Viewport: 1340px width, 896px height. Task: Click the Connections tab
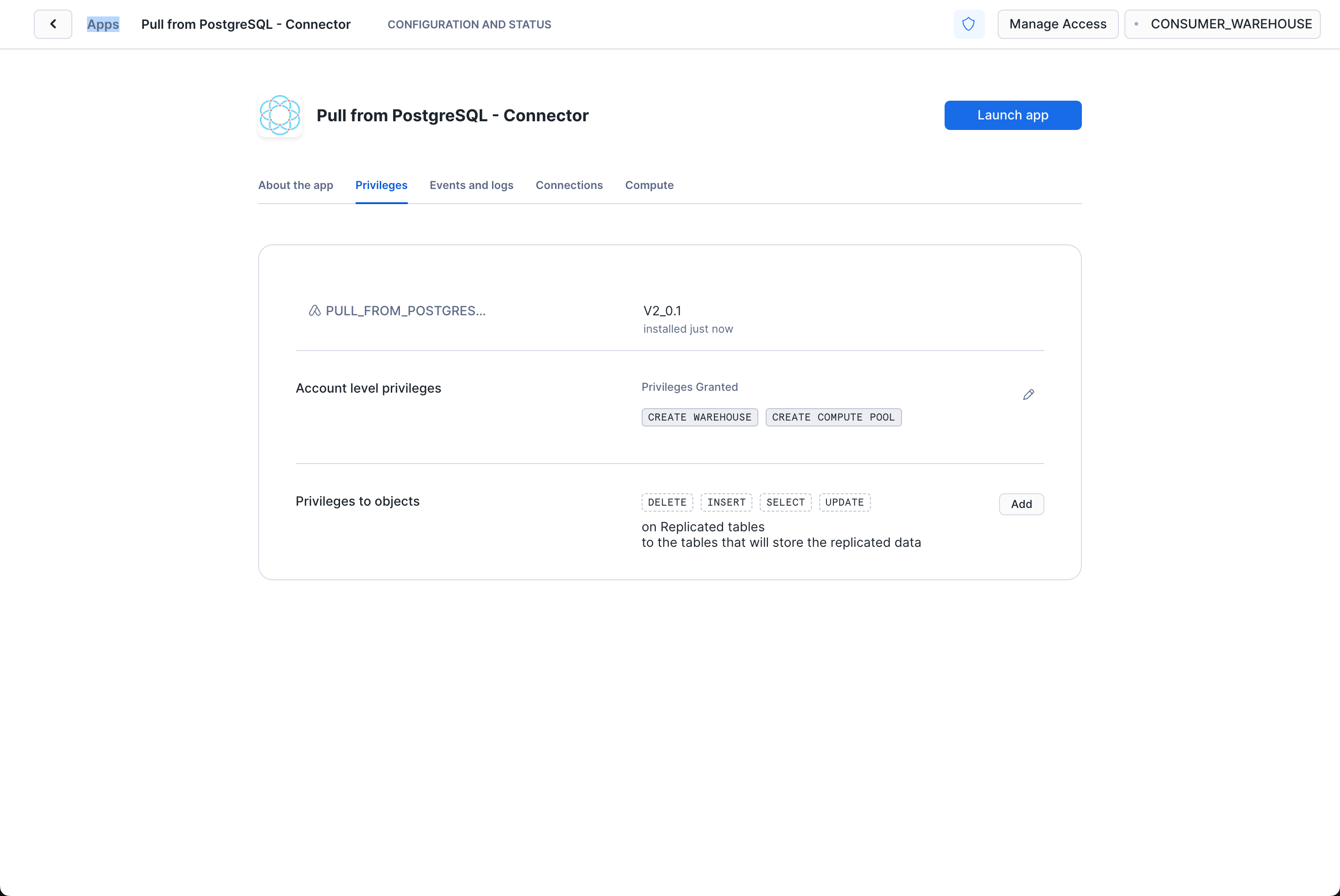[569, 185]
